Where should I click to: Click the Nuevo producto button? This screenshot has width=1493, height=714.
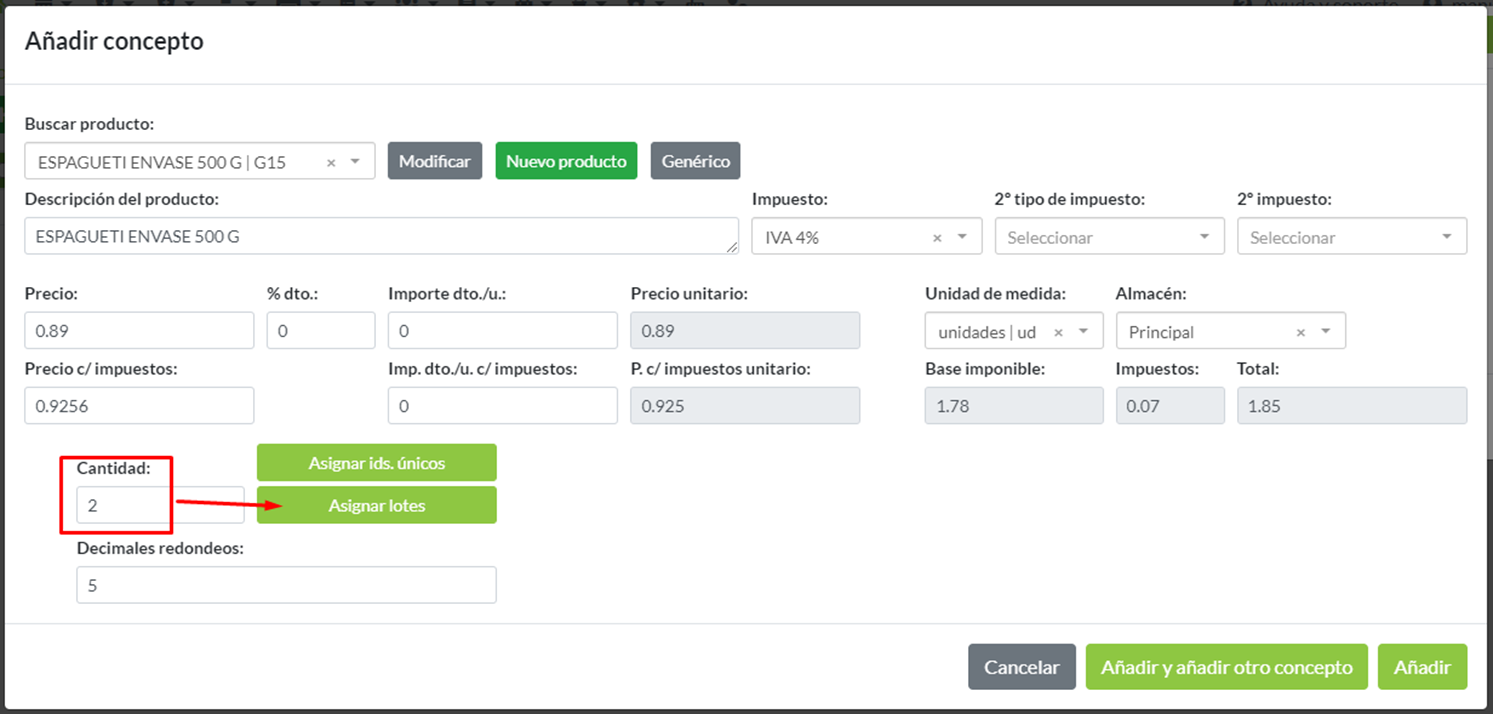(x=566, y=161)
